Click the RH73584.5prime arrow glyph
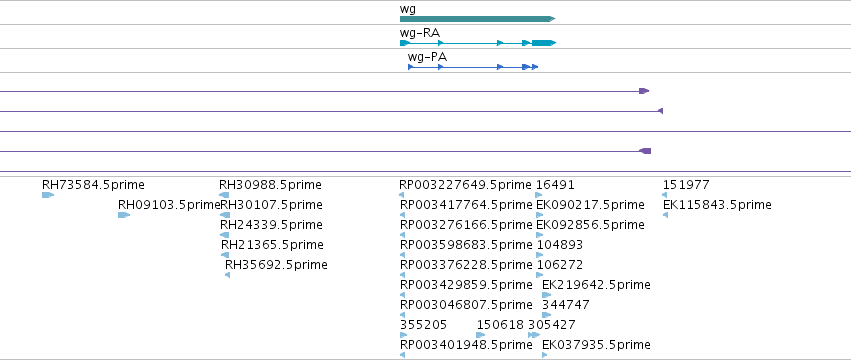 coord(48,195)
